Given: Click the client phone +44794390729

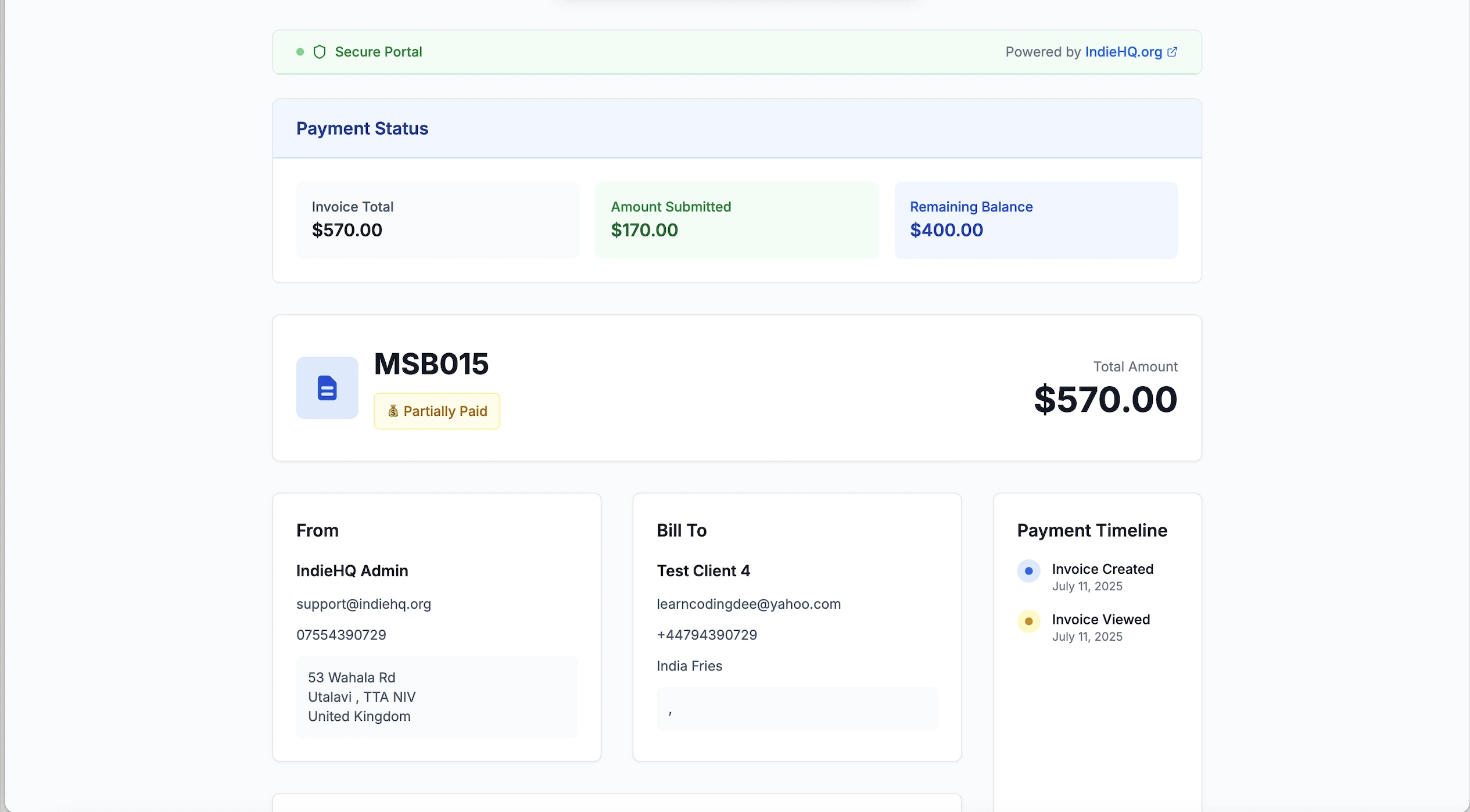Looking at the screenshot, I should pos(707,635).
